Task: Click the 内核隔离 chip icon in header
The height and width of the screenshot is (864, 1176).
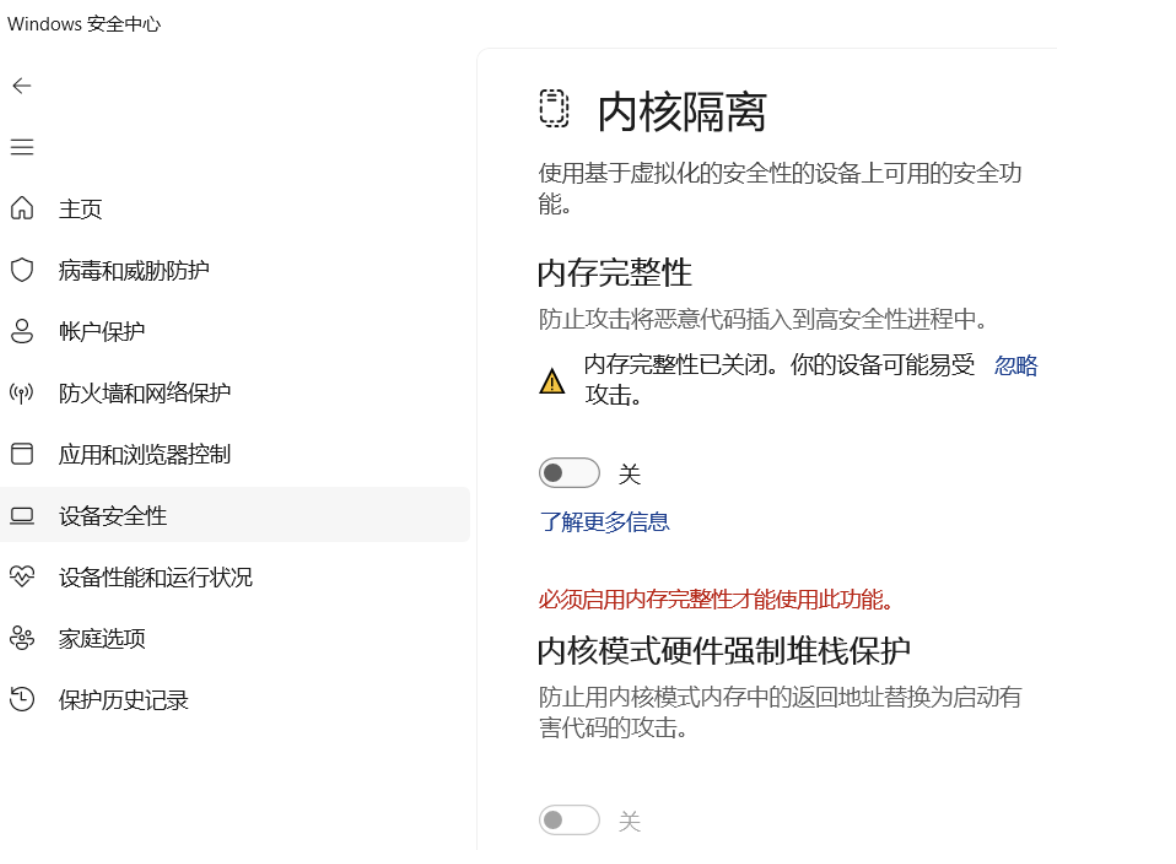Action: coord(554,109)
